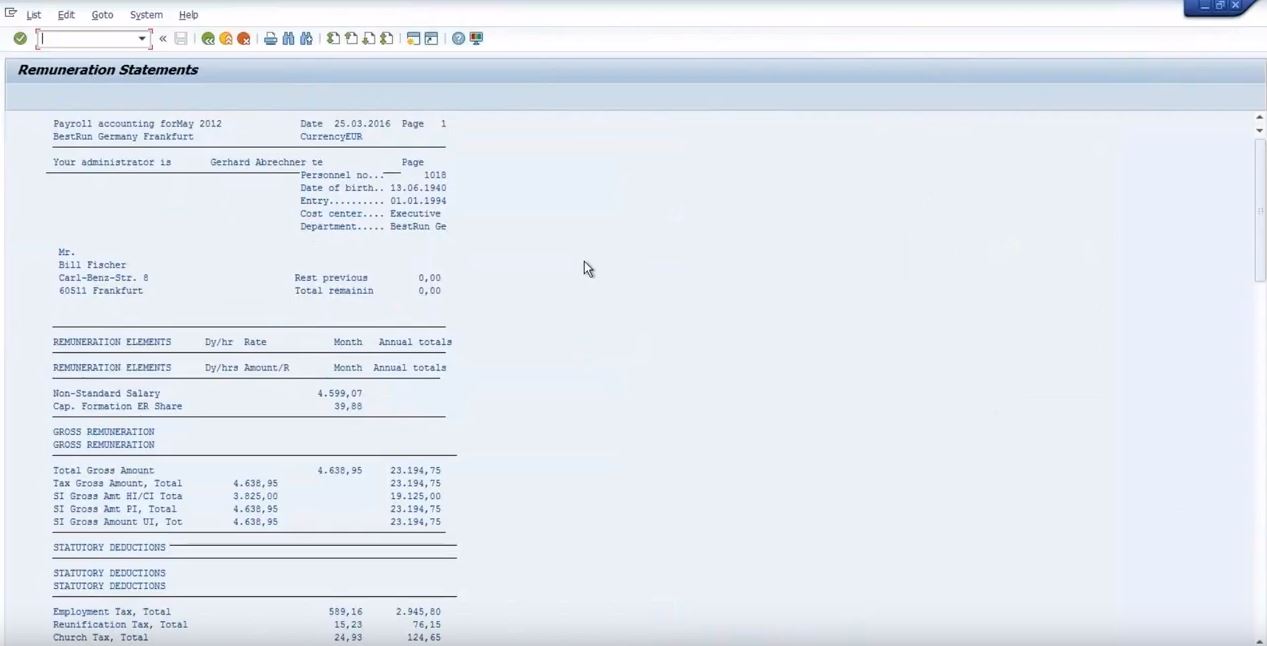Click the green Back arrow icon
The width and height of the screenshot is (1267, 646).
[x=208, y=39]
